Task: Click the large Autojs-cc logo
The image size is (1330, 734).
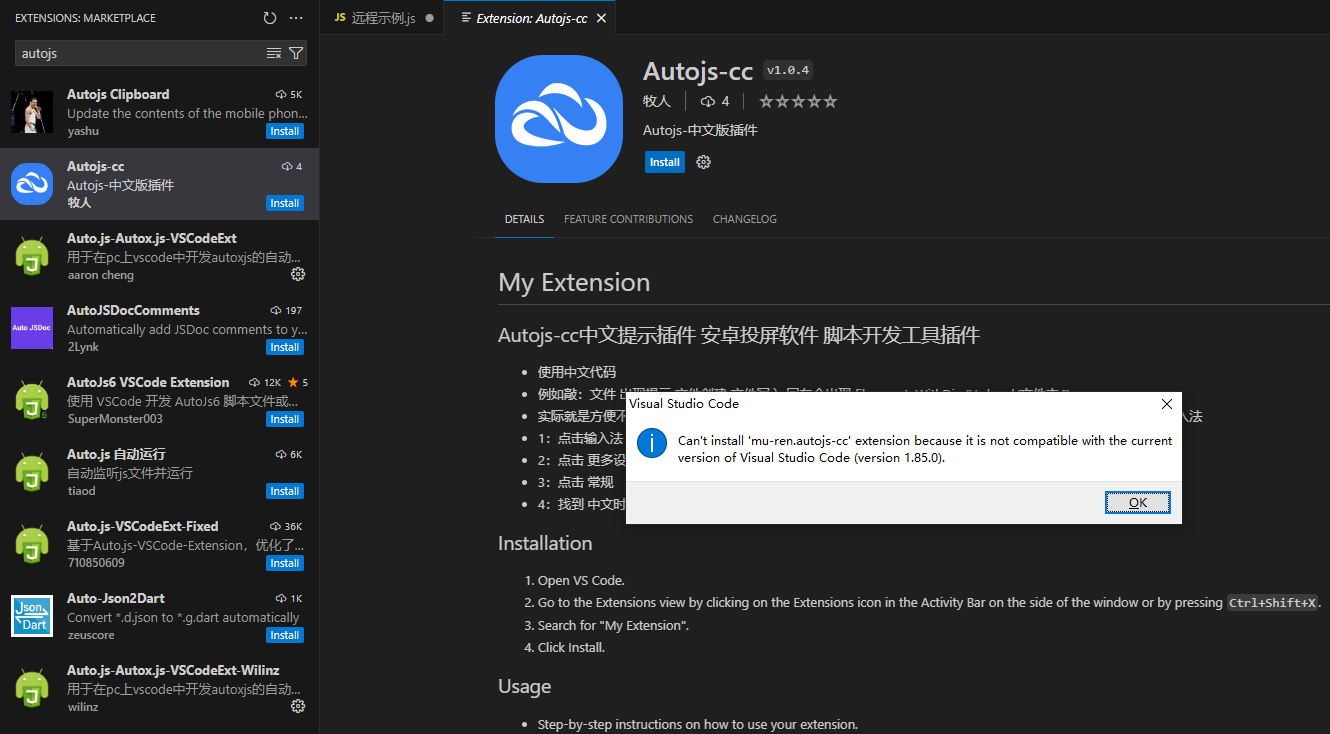Action: tap(559, 119)
